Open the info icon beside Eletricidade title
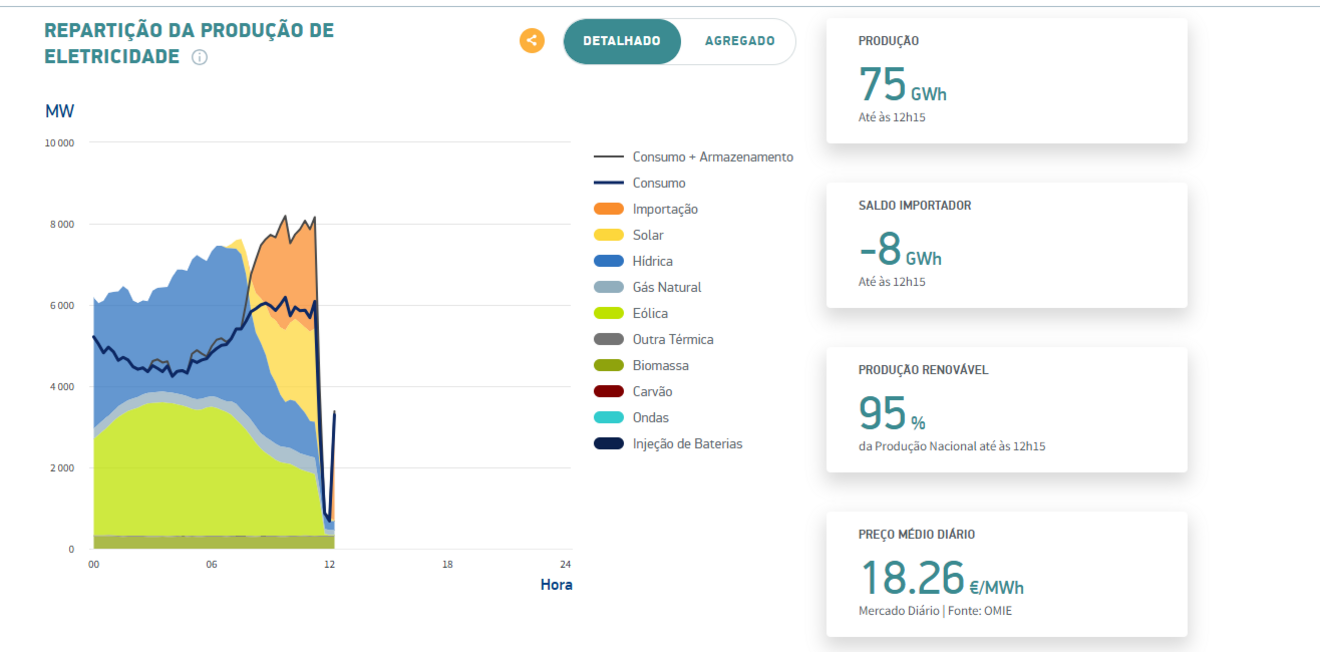Image resolution: width=1320 pixels, height=652 pixels. tap(199, 58)
